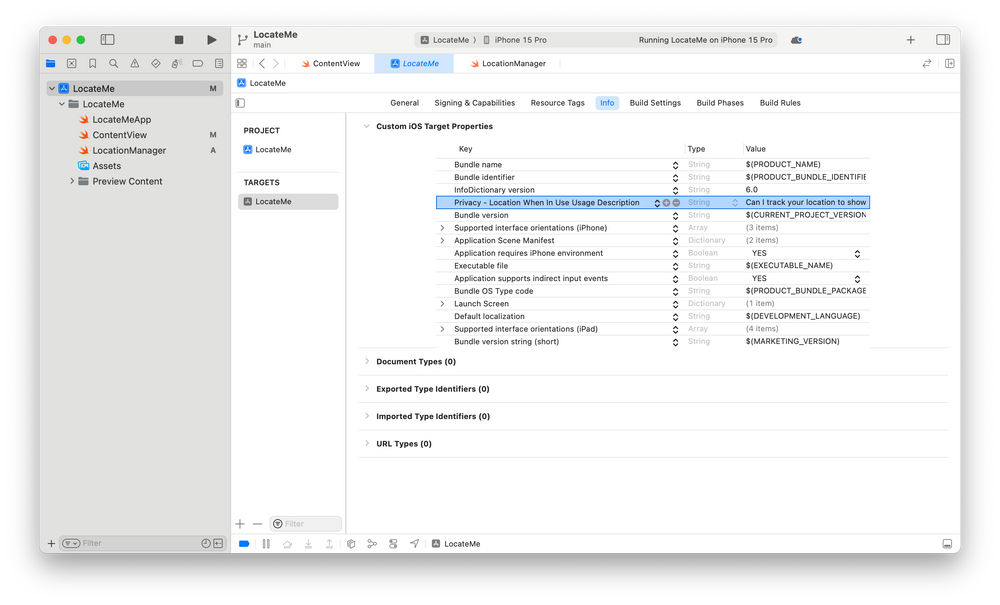The width and height of the screenshot is (1000, 605).
Task: Open the Test navigator checkmark icon
Action: pyautogui.click(x=156, y=63)
